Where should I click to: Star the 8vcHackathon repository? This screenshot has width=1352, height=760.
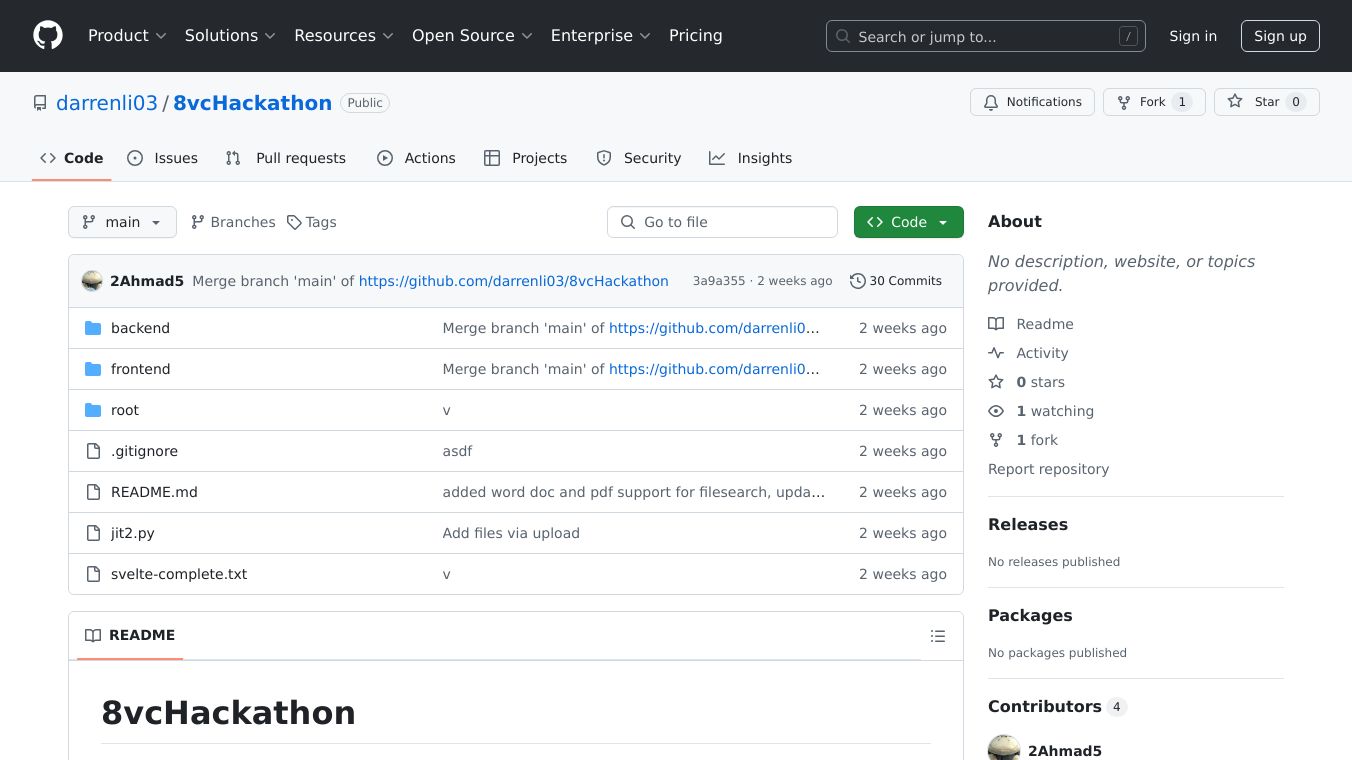click(x=1266, y=102)
